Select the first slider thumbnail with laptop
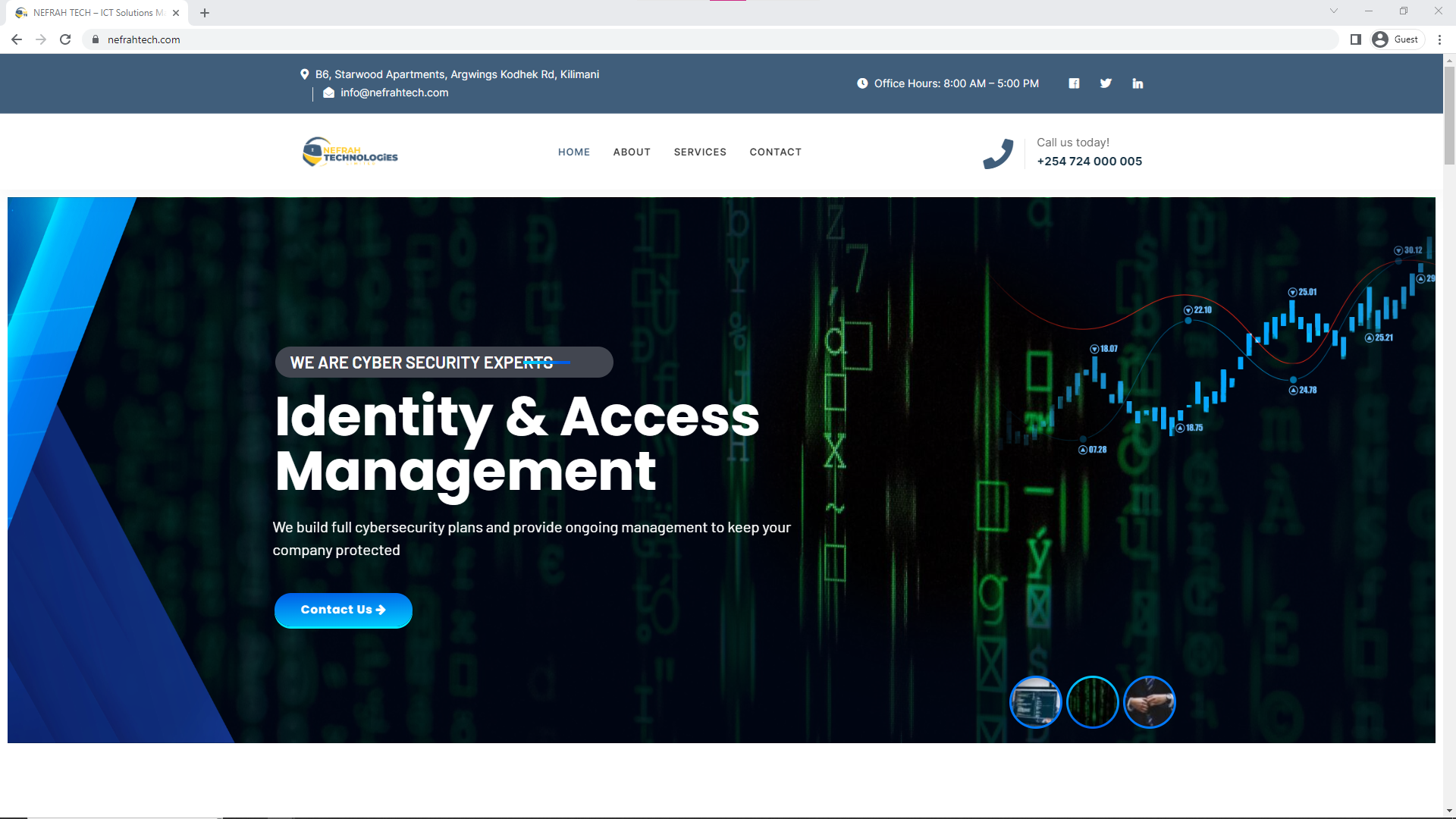 1035,702
